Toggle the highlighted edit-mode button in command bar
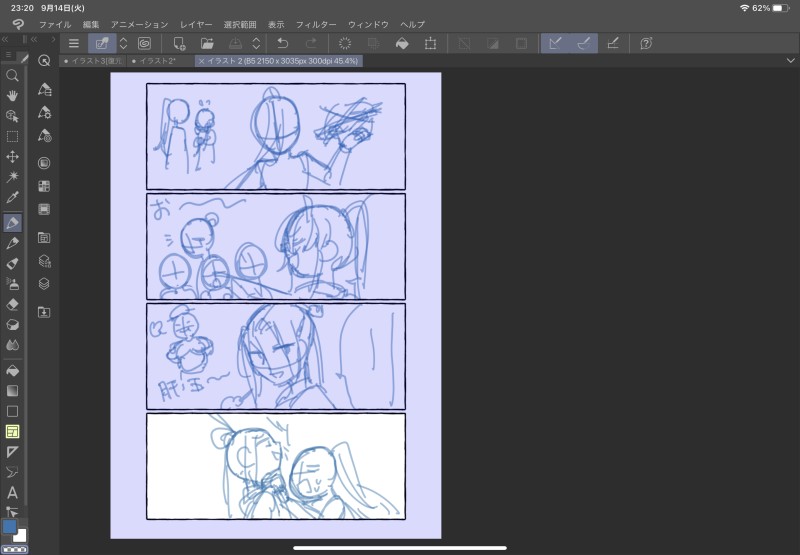Image resolution: width=800 pixels, height=555 pixels. coord(102,43)
